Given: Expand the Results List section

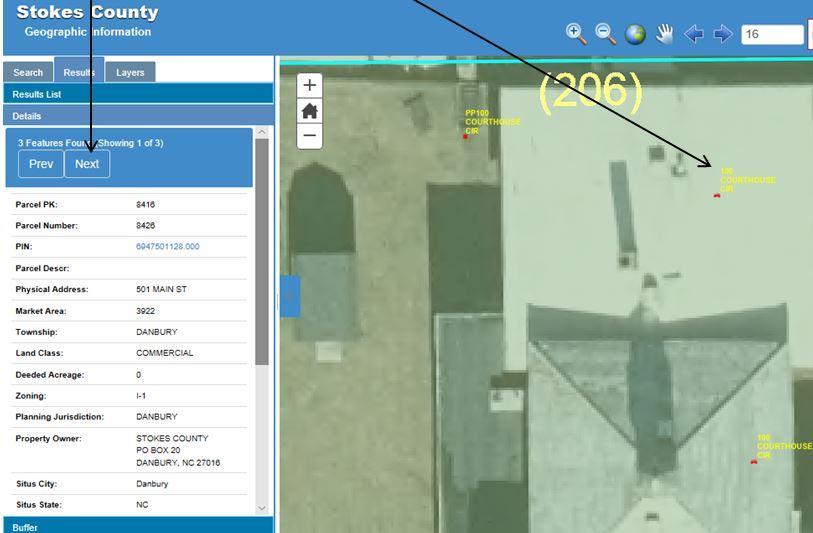Looking at the screenshot, I should pyautogui.click(x=137, y=94).
